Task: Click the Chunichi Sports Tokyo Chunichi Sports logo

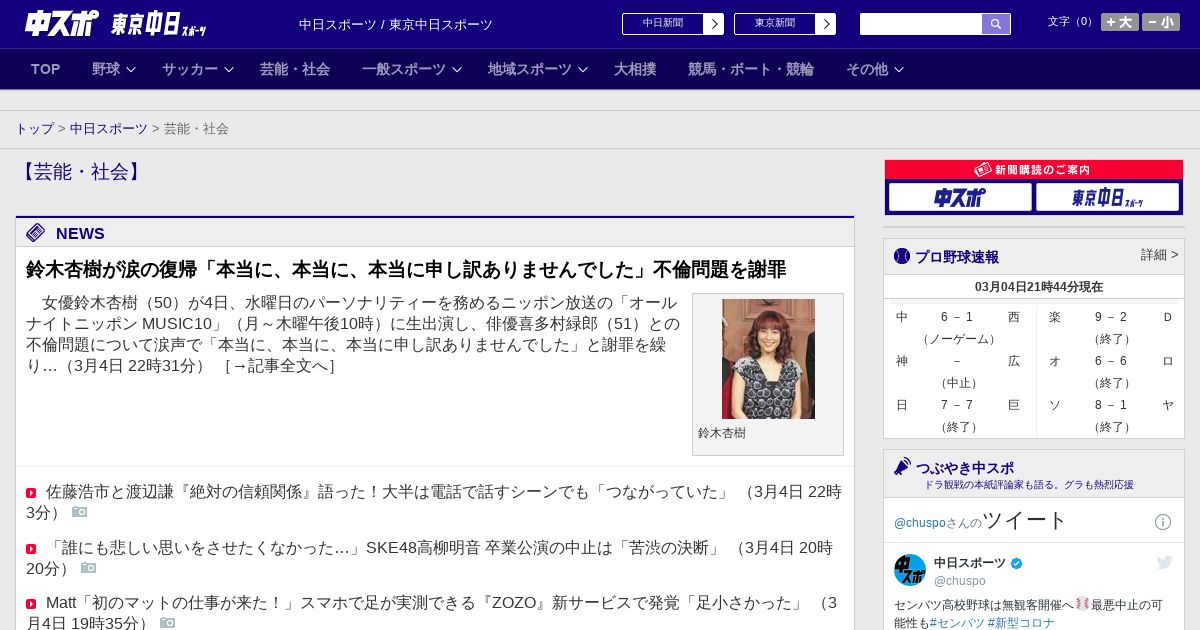Action: point(115,23)
